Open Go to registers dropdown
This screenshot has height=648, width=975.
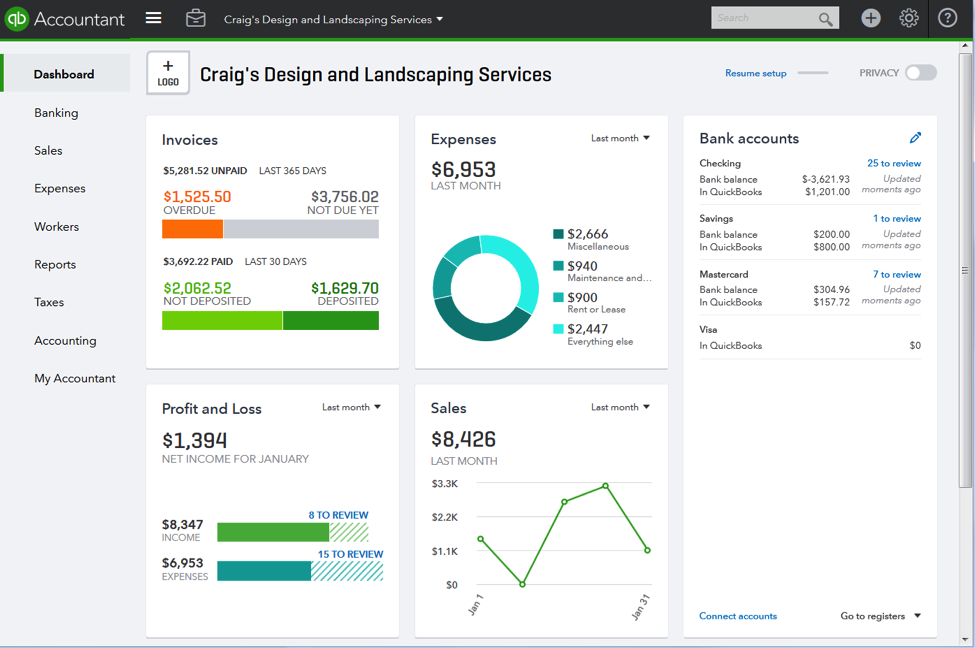[880, 616]
